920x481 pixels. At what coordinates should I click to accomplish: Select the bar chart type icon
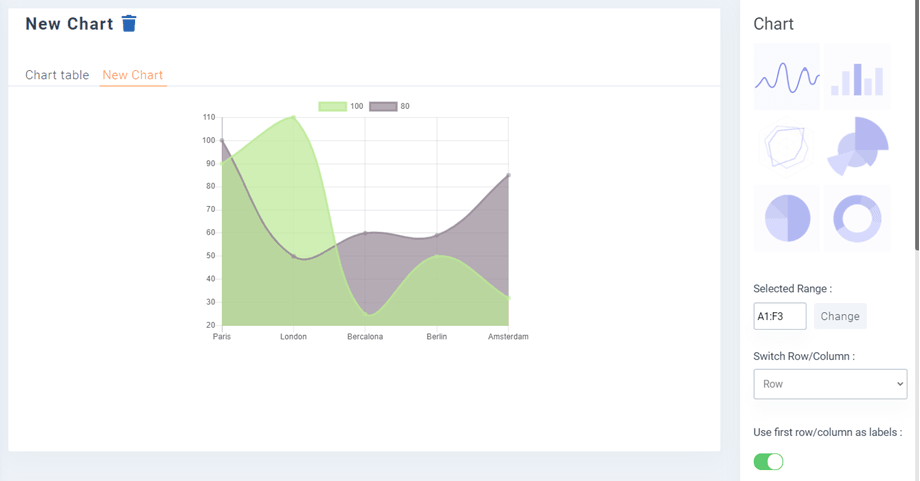857,77
